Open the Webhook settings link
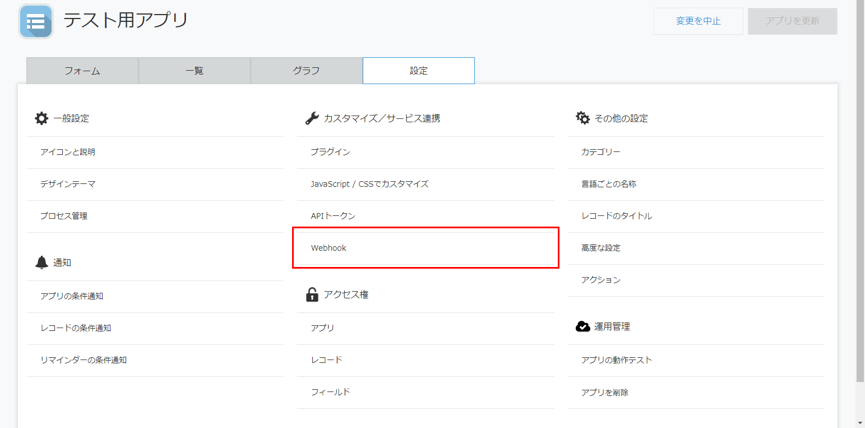The width and height of the screenshot is (865, 428). 425,248
